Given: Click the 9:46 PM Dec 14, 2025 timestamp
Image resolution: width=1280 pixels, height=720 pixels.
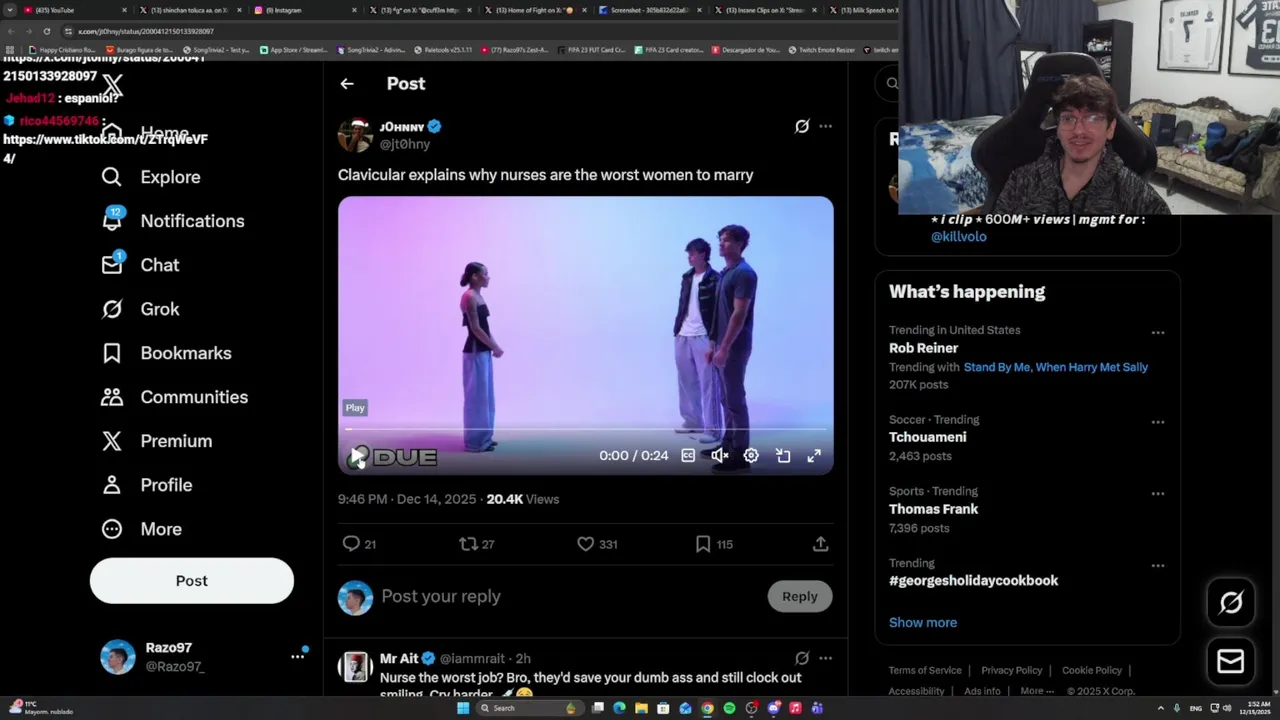Looking at the screenshot, I should point(407,499).
